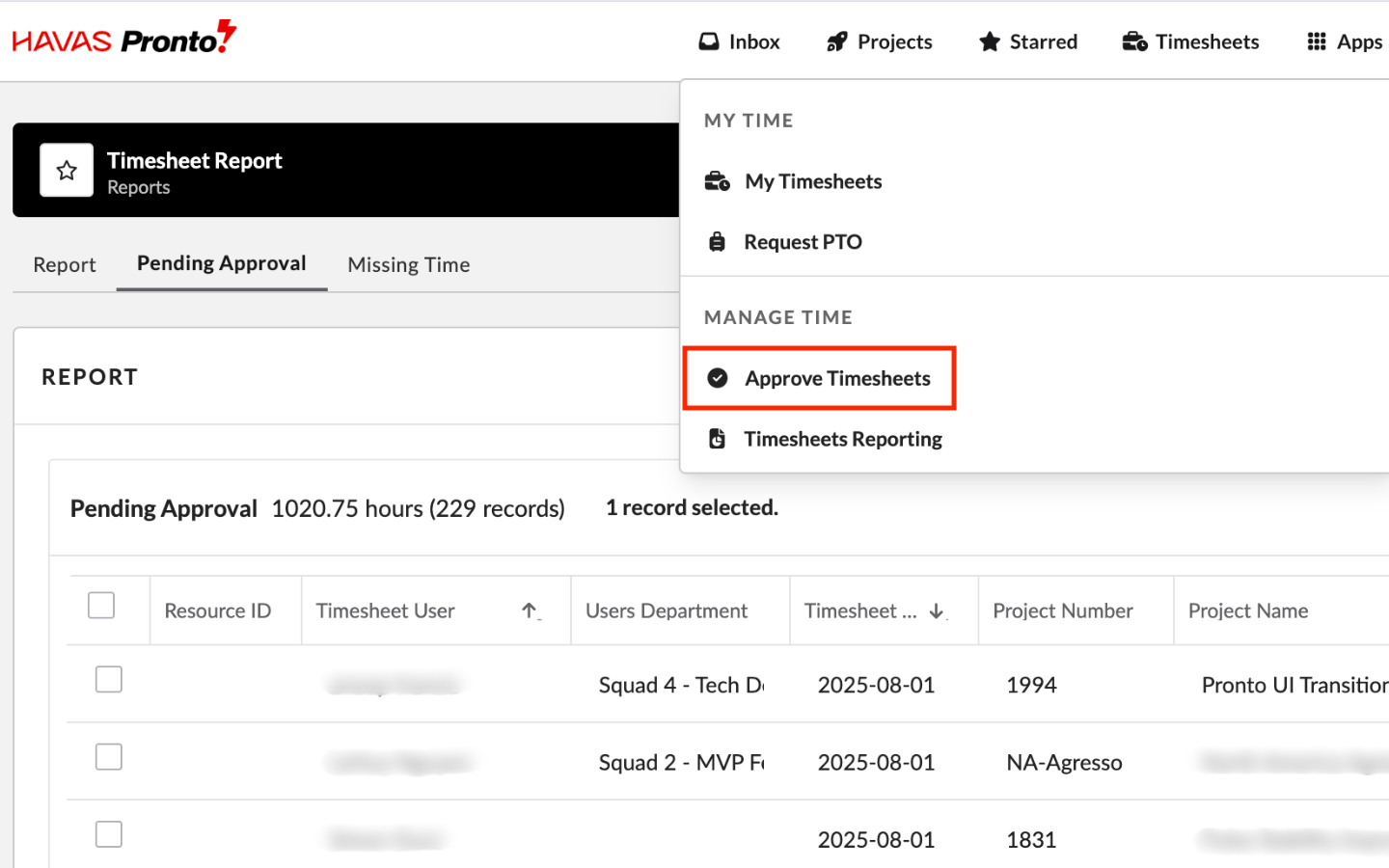Screen dimensions: 1389x868
Task: Click the Request PTO luggage icon
Action: coord(717,242)
